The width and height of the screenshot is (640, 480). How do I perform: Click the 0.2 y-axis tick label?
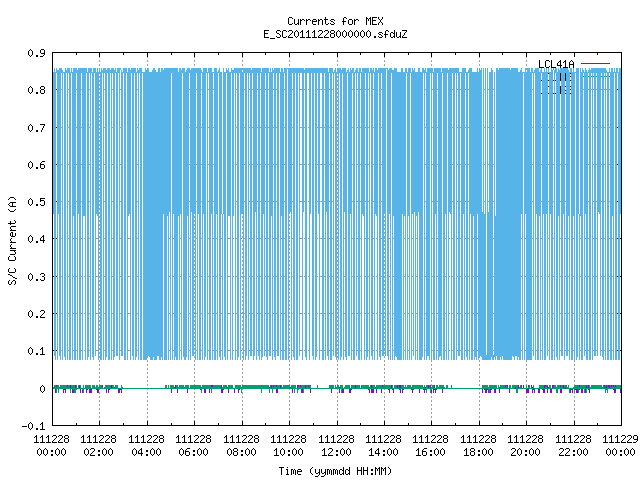coord(36,314)
